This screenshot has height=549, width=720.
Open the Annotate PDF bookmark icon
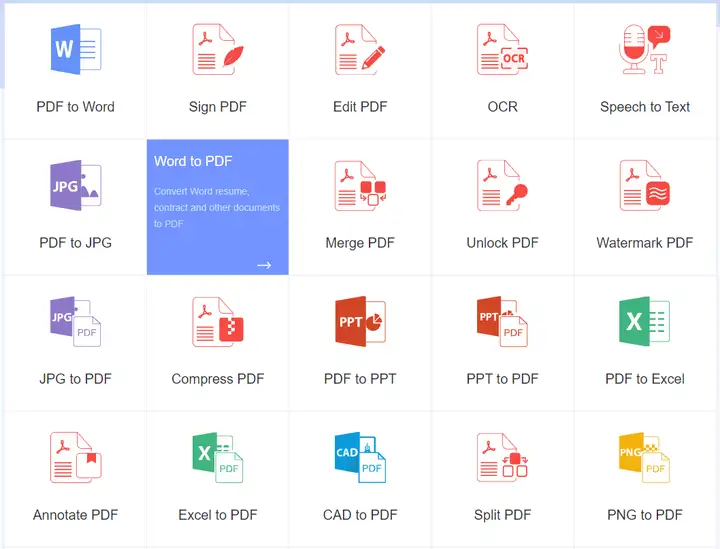76,457
